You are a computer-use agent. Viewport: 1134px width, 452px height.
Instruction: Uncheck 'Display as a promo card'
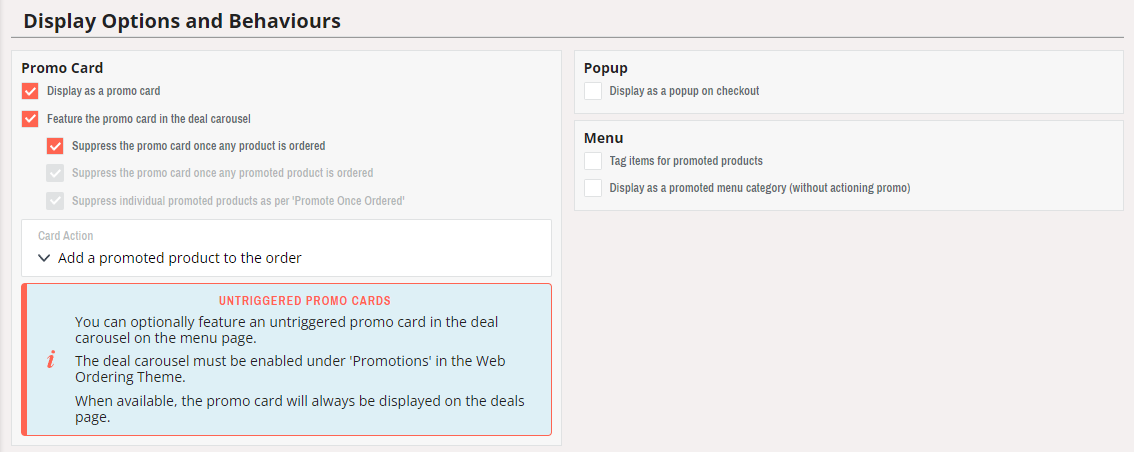(30, 91)
